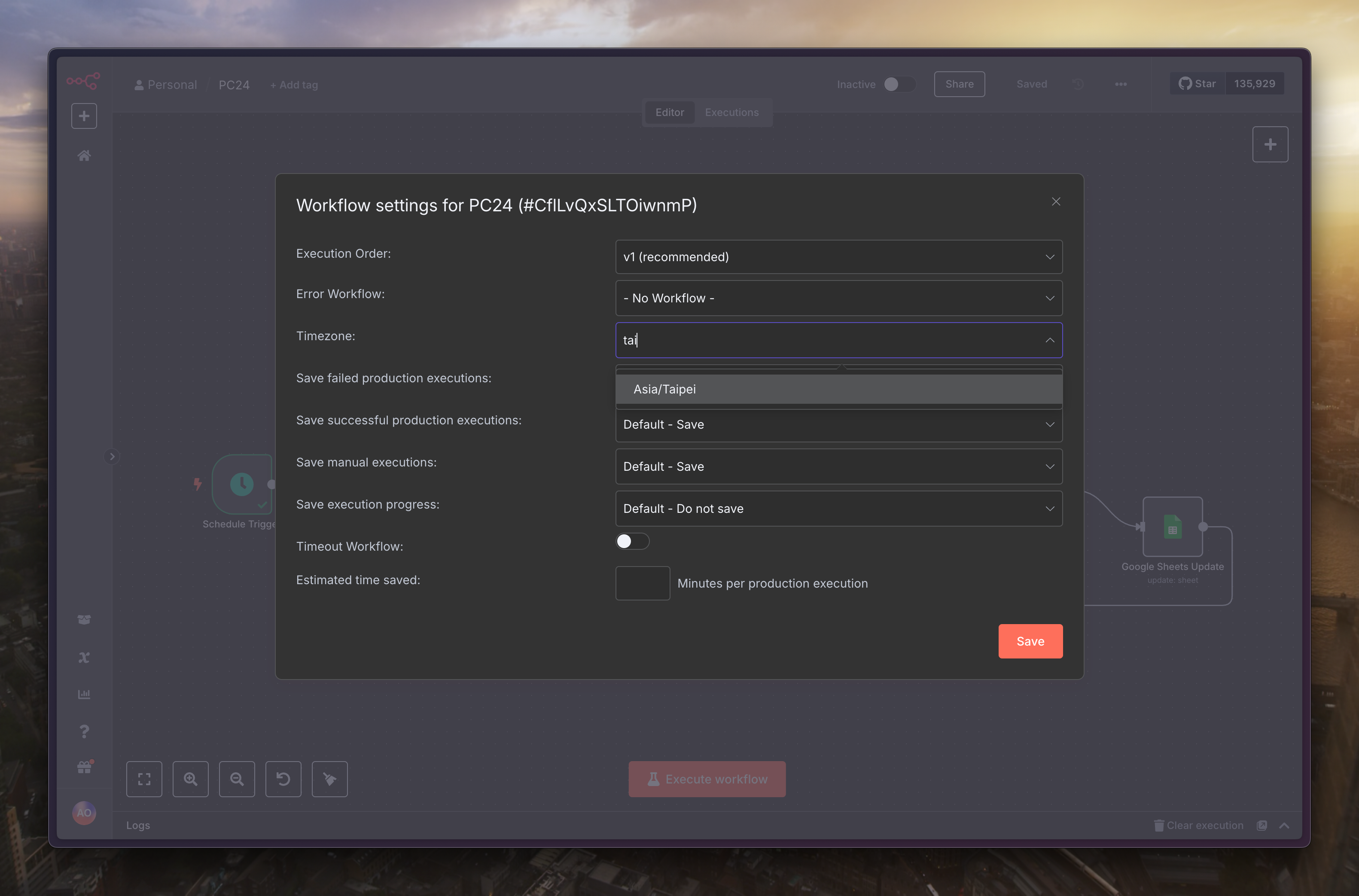Click the PC24 workflow name

[234, 85]
